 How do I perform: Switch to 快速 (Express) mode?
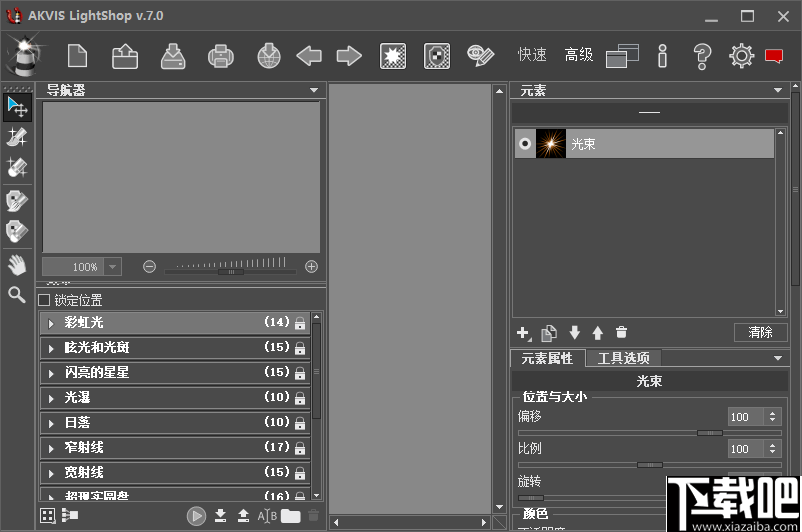coord(532,55)
